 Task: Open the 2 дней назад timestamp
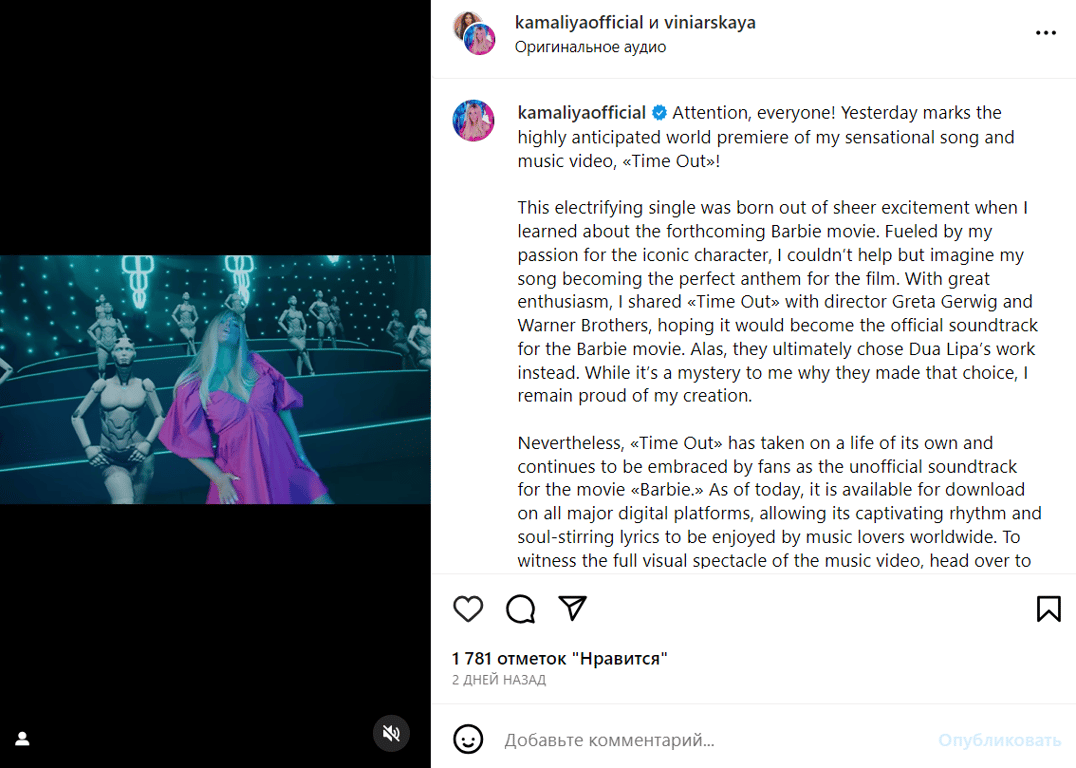pyautogui.click(x=499, y=680)
